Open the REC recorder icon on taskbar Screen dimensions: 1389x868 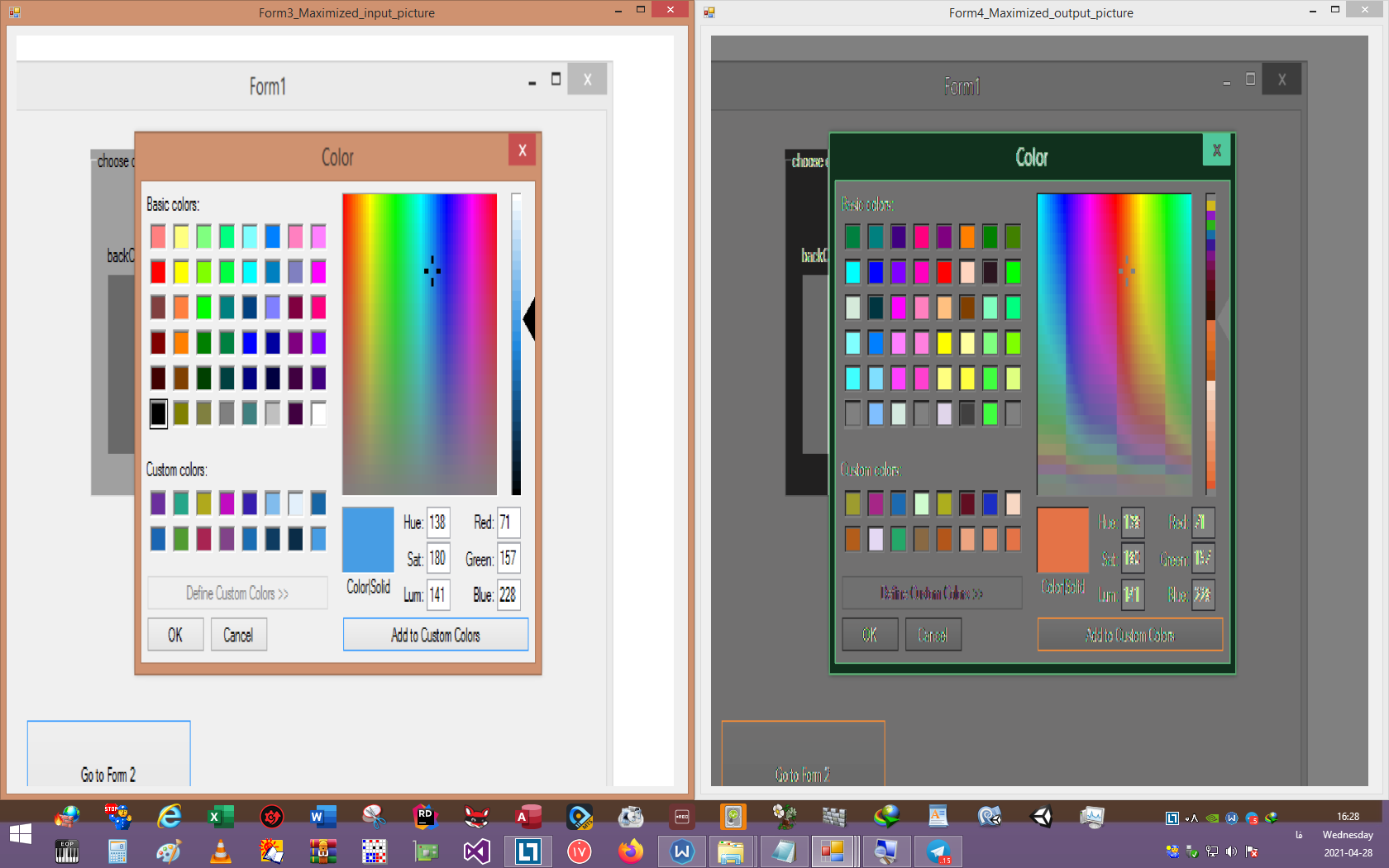click(682, 817)
